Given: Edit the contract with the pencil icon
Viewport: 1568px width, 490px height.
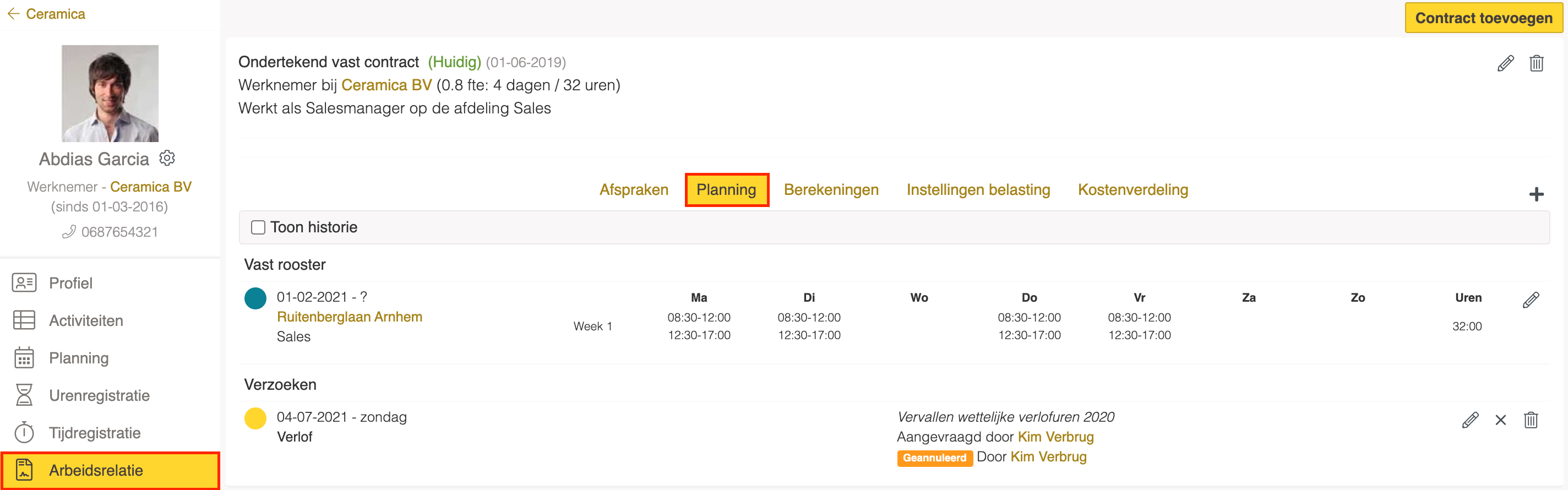Looking at the screenshot, I should click(1505, 63).
